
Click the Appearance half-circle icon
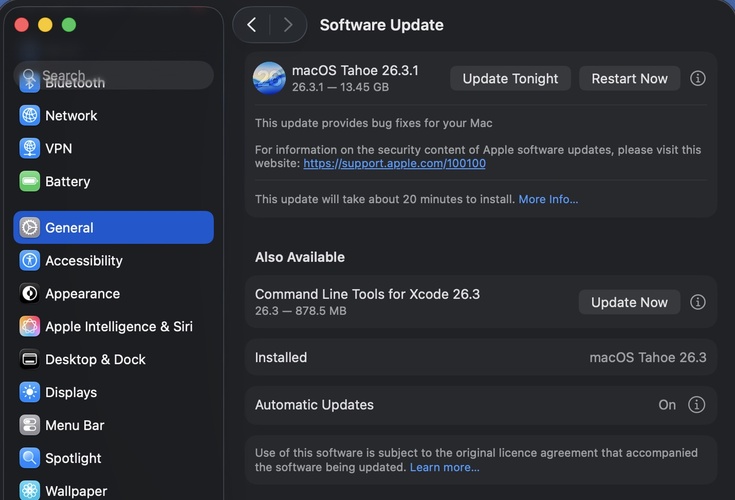coord(30,293)
